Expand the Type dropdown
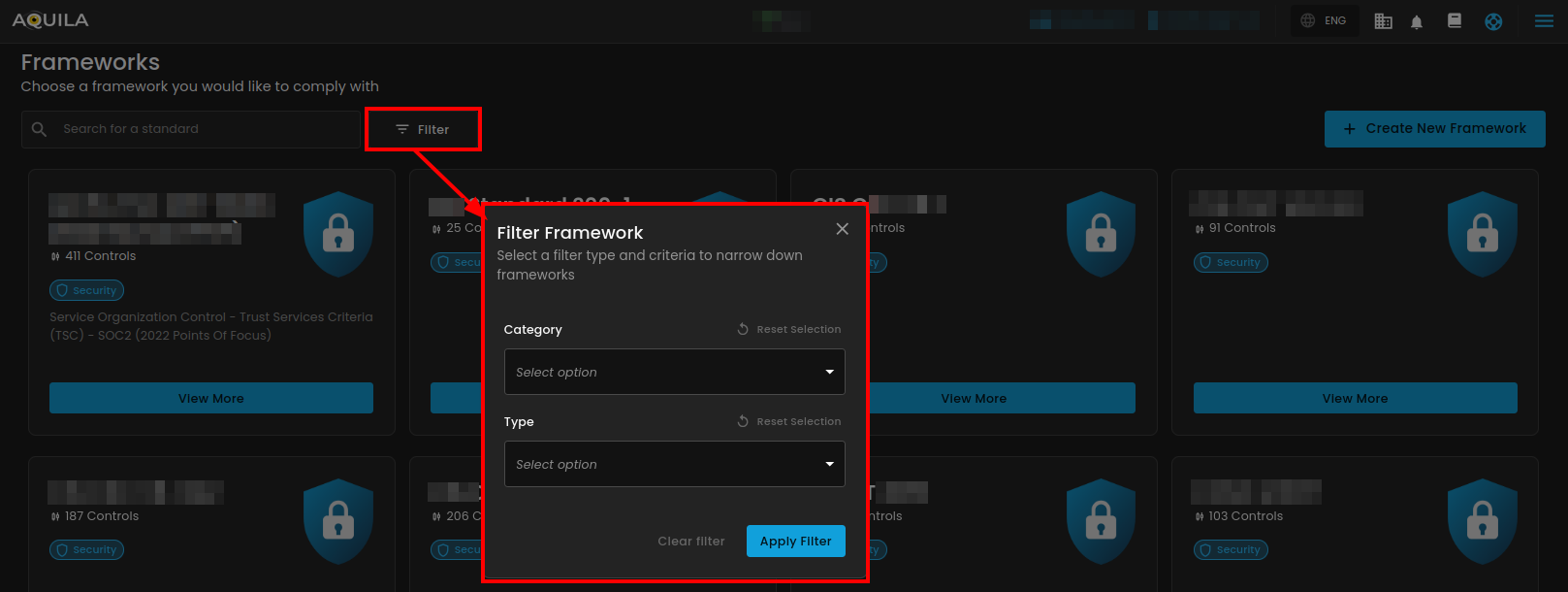The height and width of the screenshot is (592, 1568). [674, 465]
